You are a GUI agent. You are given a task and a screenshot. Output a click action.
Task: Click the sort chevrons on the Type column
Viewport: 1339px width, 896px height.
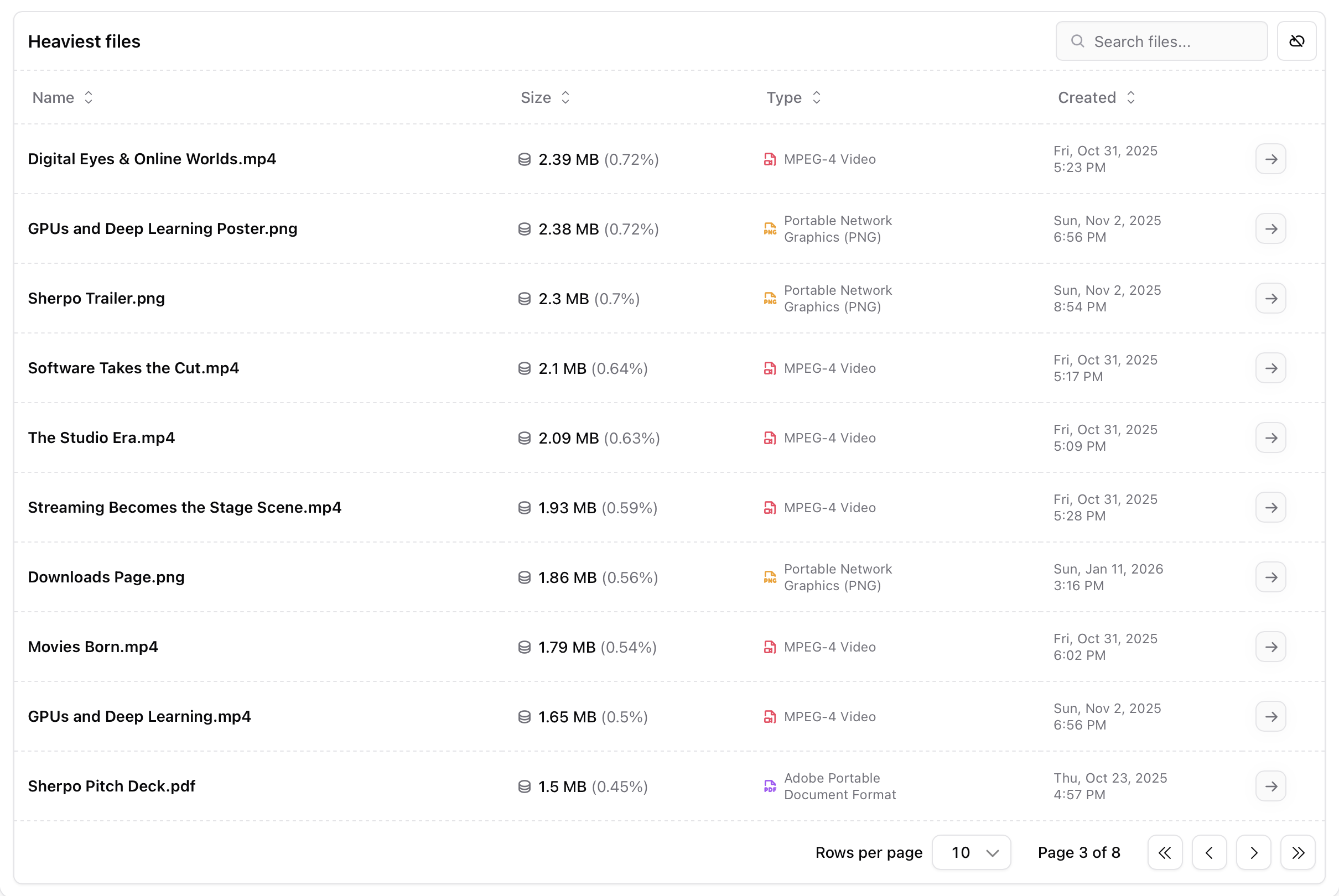click(x=817, y=97)
